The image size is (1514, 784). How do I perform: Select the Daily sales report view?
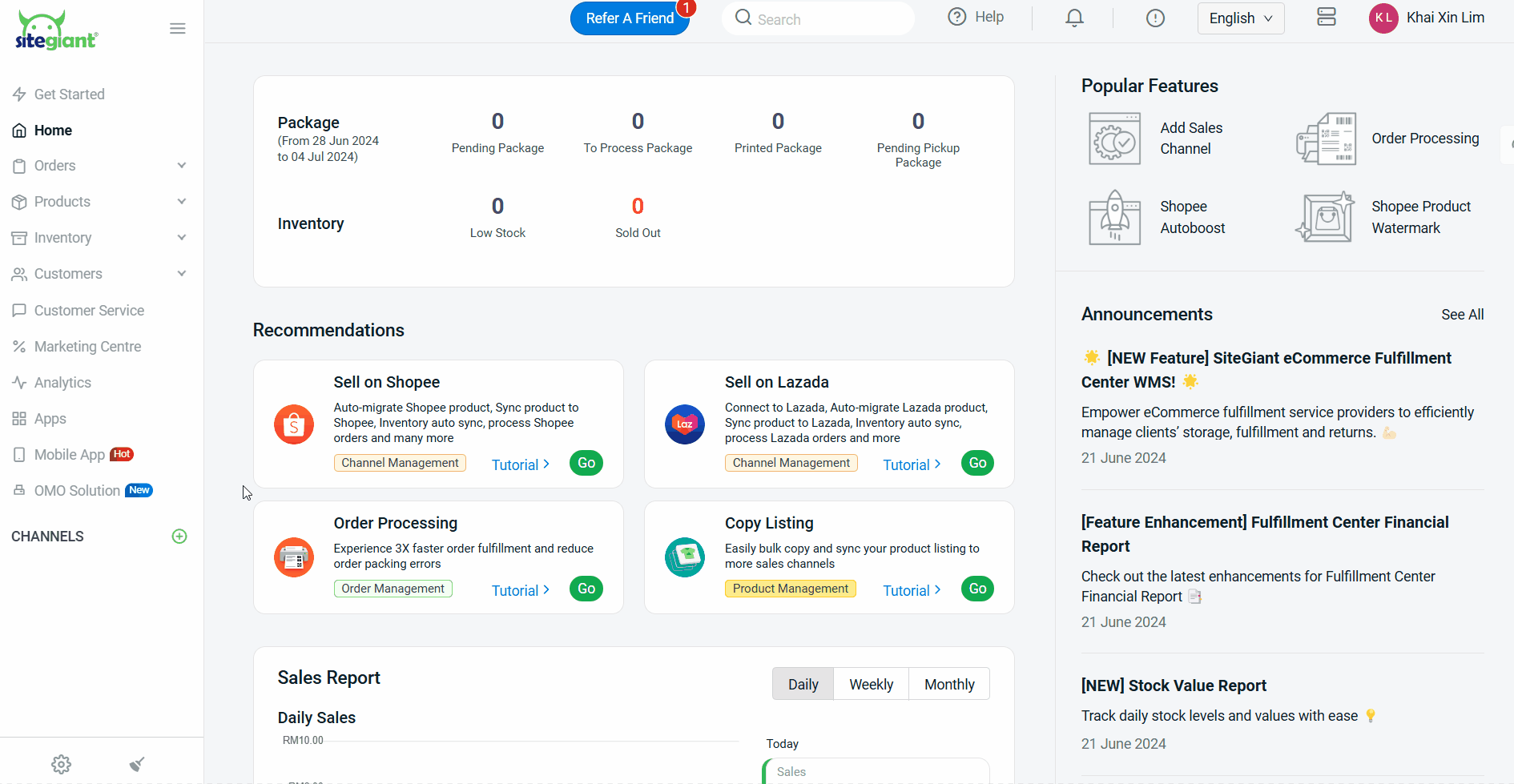point(803,685)
